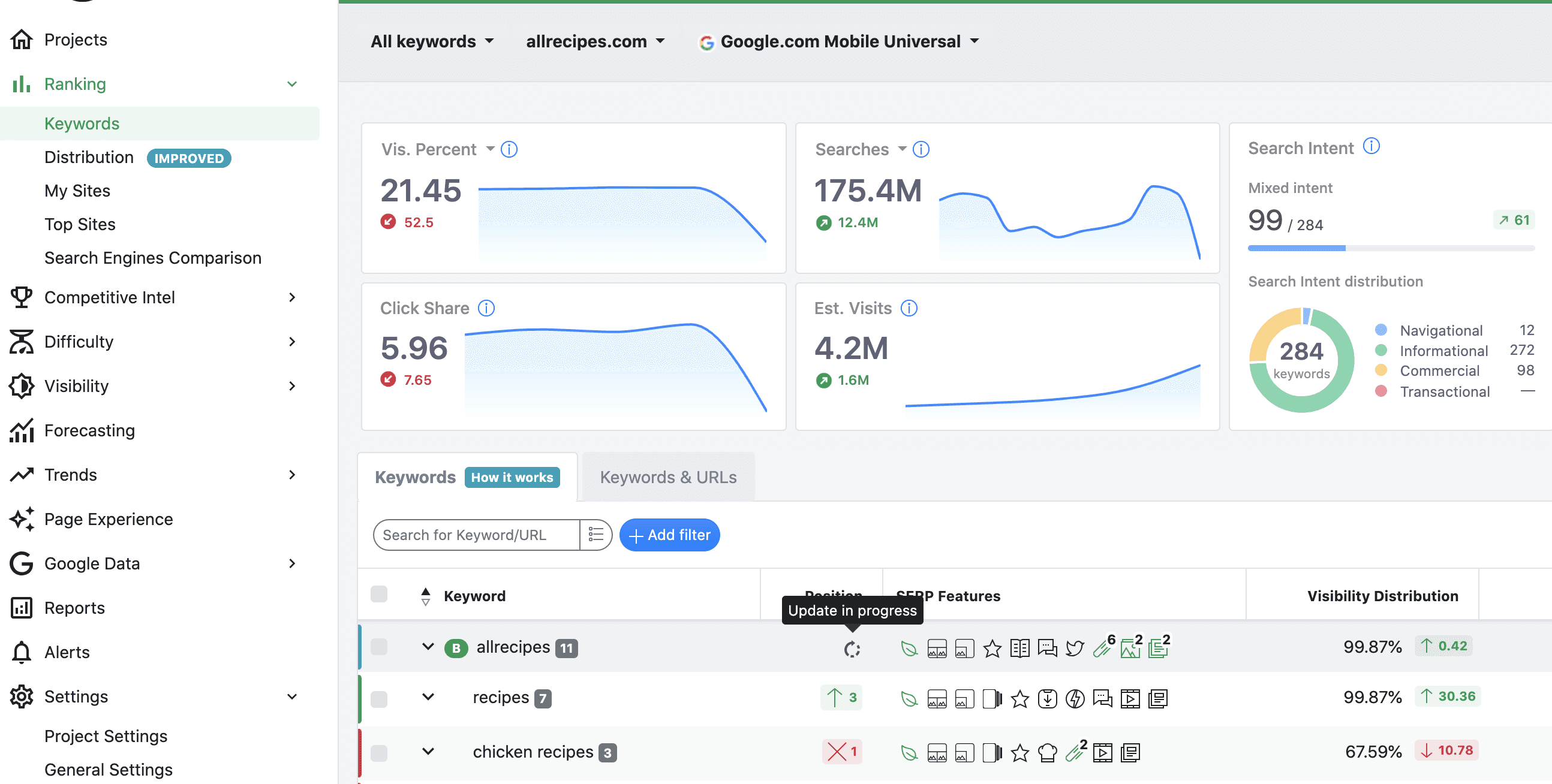This screenshot has width=1552, height=784.
Task: Click the Search Intent donut chart
Action: (1301, 360)
